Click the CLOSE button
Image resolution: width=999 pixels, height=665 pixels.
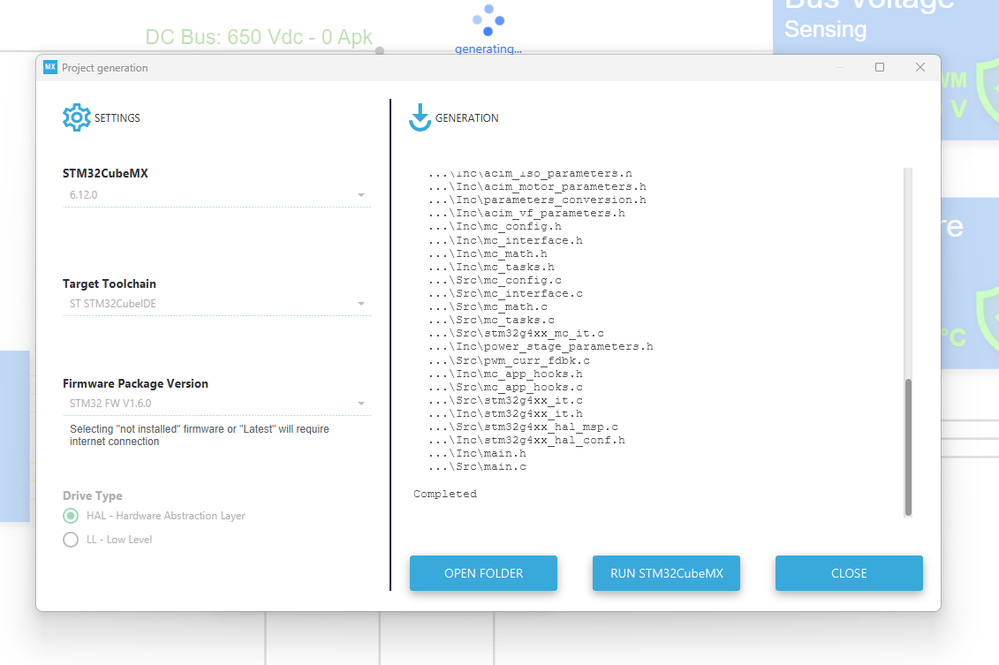[x=849, y=573]
